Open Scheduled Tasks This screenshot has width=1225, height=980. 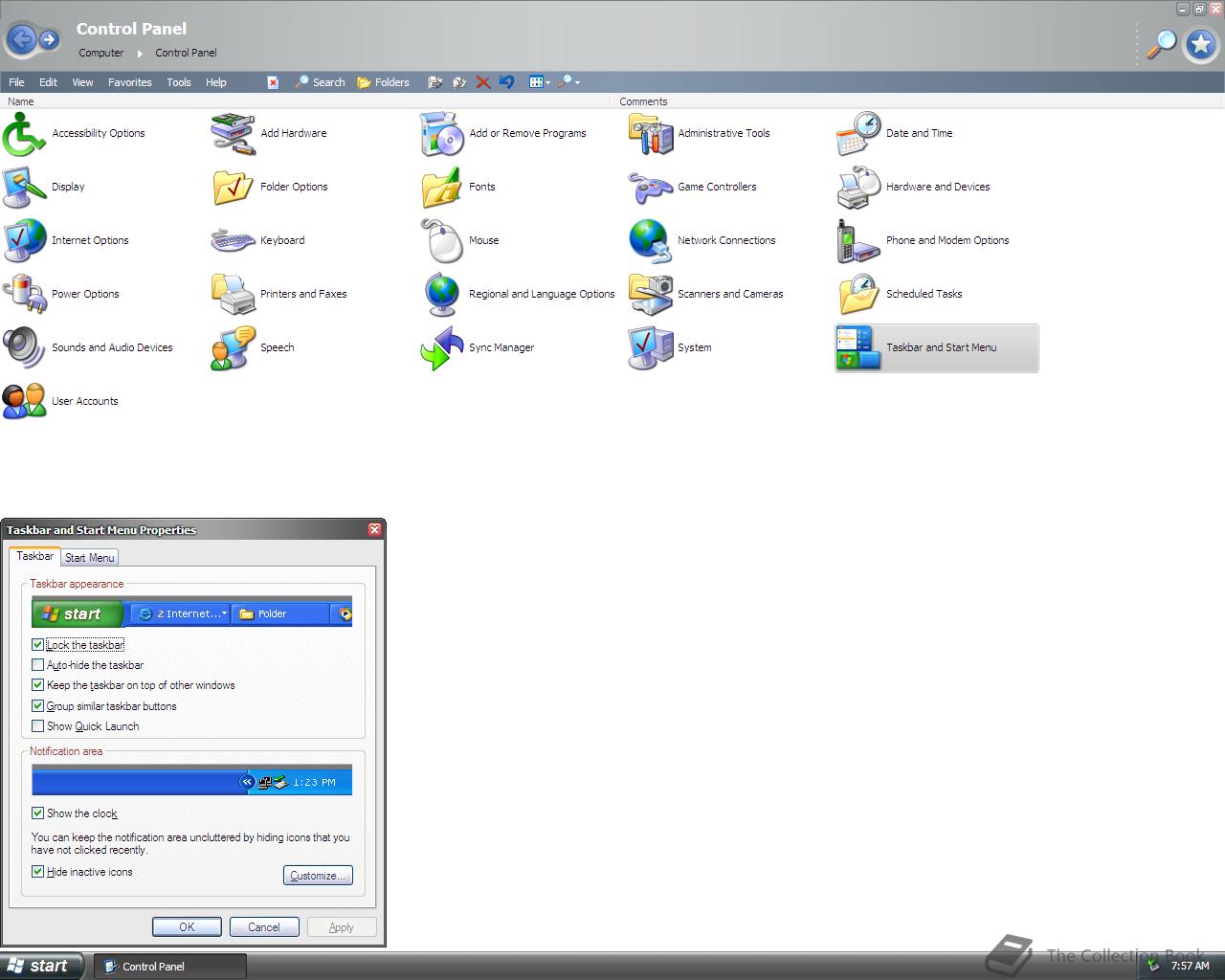[x=901, y=294]
